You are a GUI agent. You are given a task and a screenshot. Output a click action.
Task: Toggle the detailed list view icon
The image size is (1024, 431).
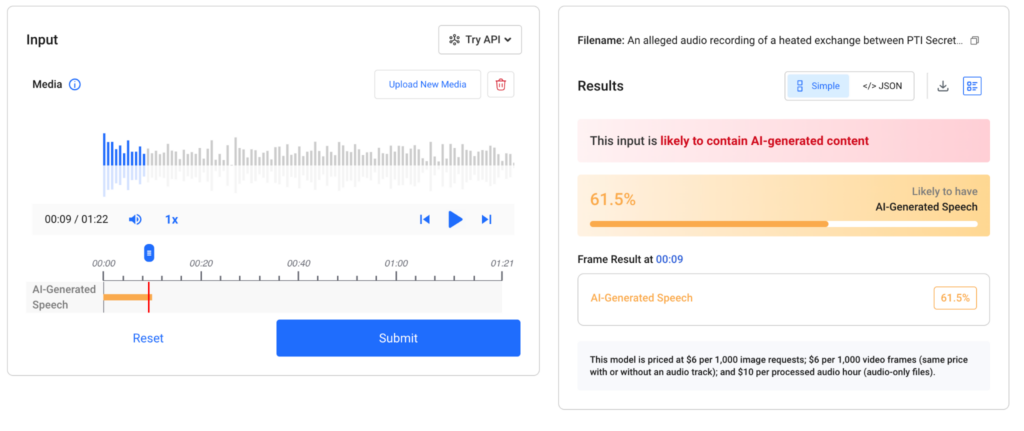click(972, 86)
